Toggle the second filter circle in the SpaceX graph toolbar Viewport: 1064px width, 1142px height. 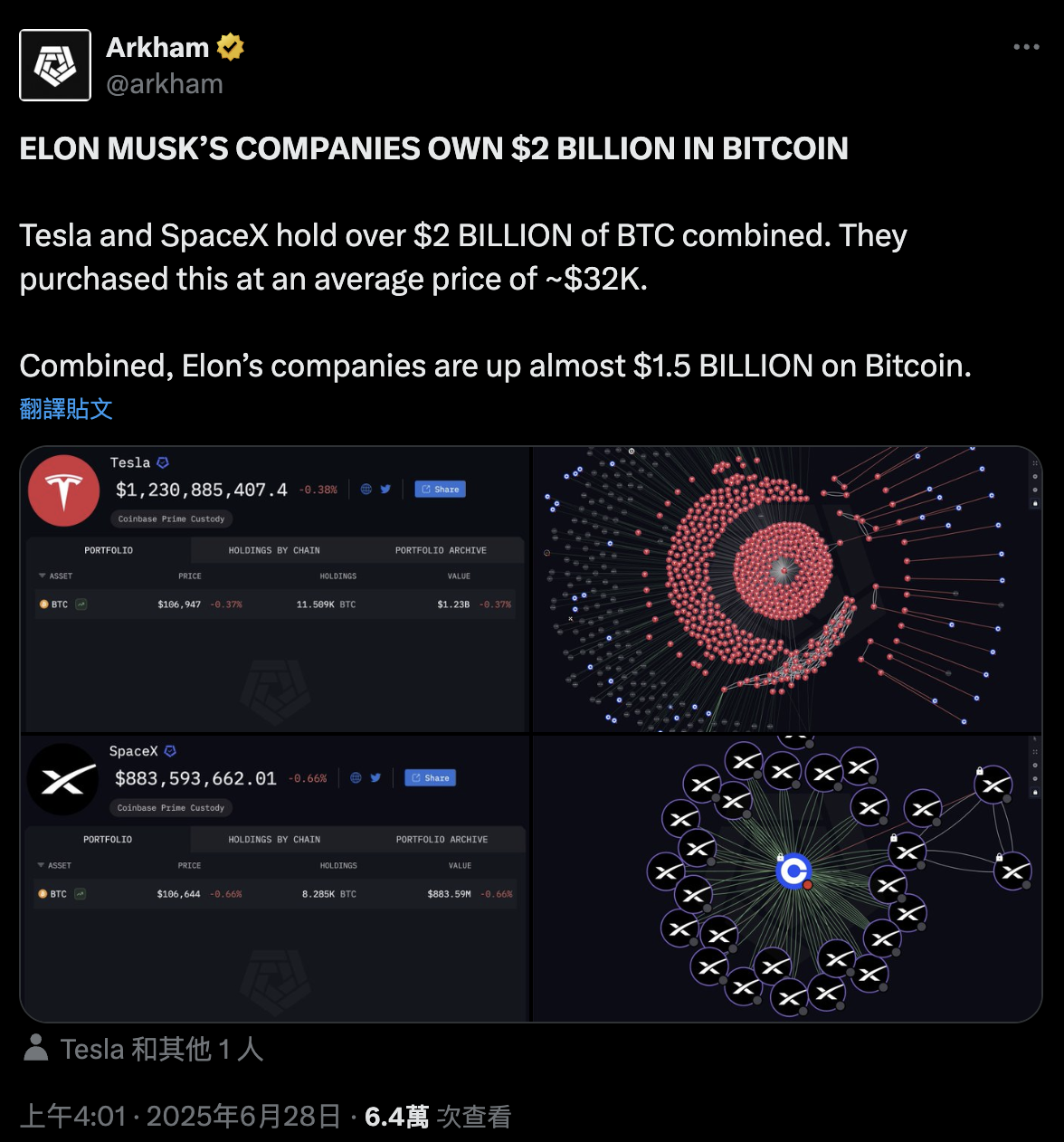click(1035, 778)
